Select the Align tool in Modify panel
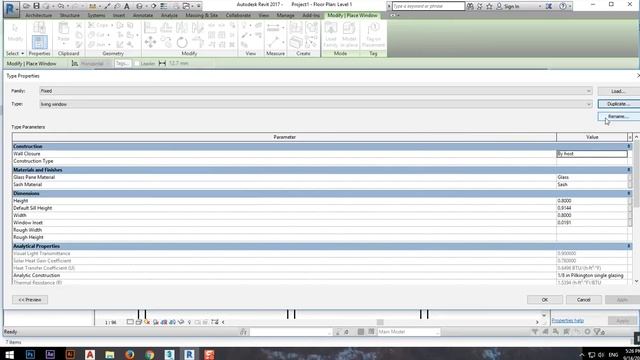 click(150, 28)
